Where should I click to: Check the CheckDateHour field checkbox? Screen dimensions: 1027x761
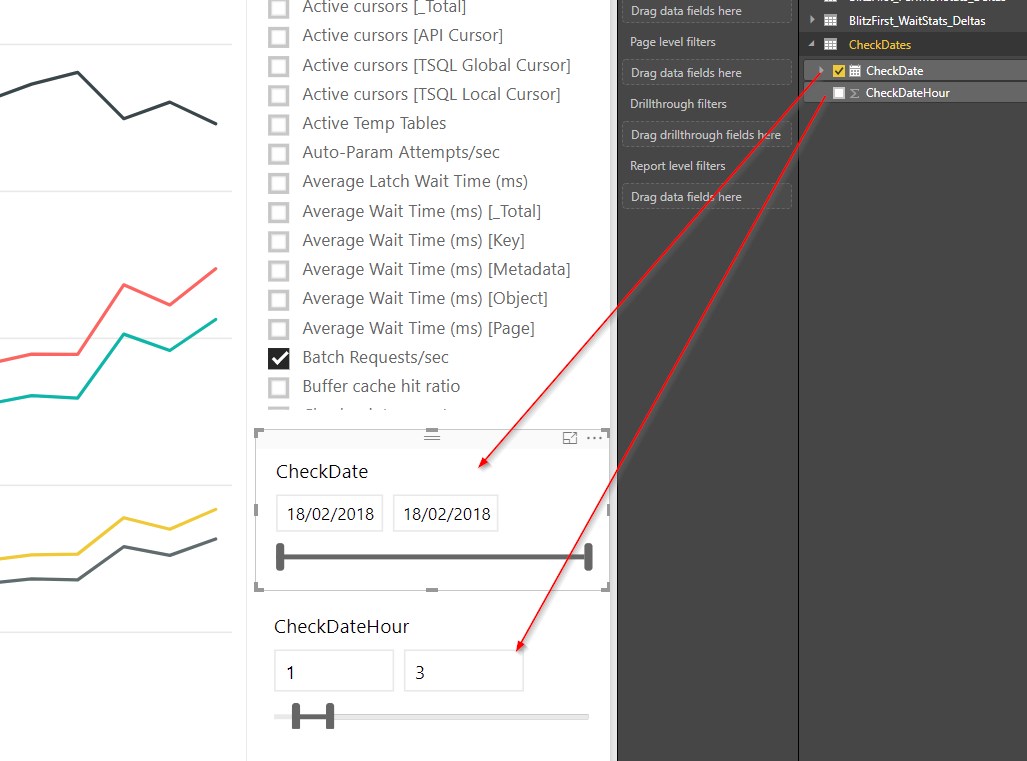(838, 93)
